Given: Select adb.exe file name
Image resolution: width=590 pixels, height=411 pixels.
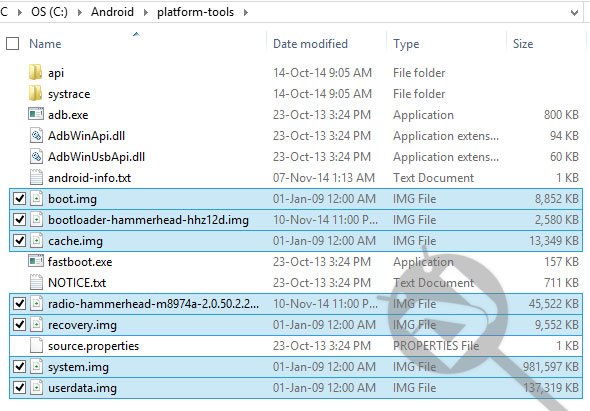Looking at the screenshot, I should click(68, 115).
